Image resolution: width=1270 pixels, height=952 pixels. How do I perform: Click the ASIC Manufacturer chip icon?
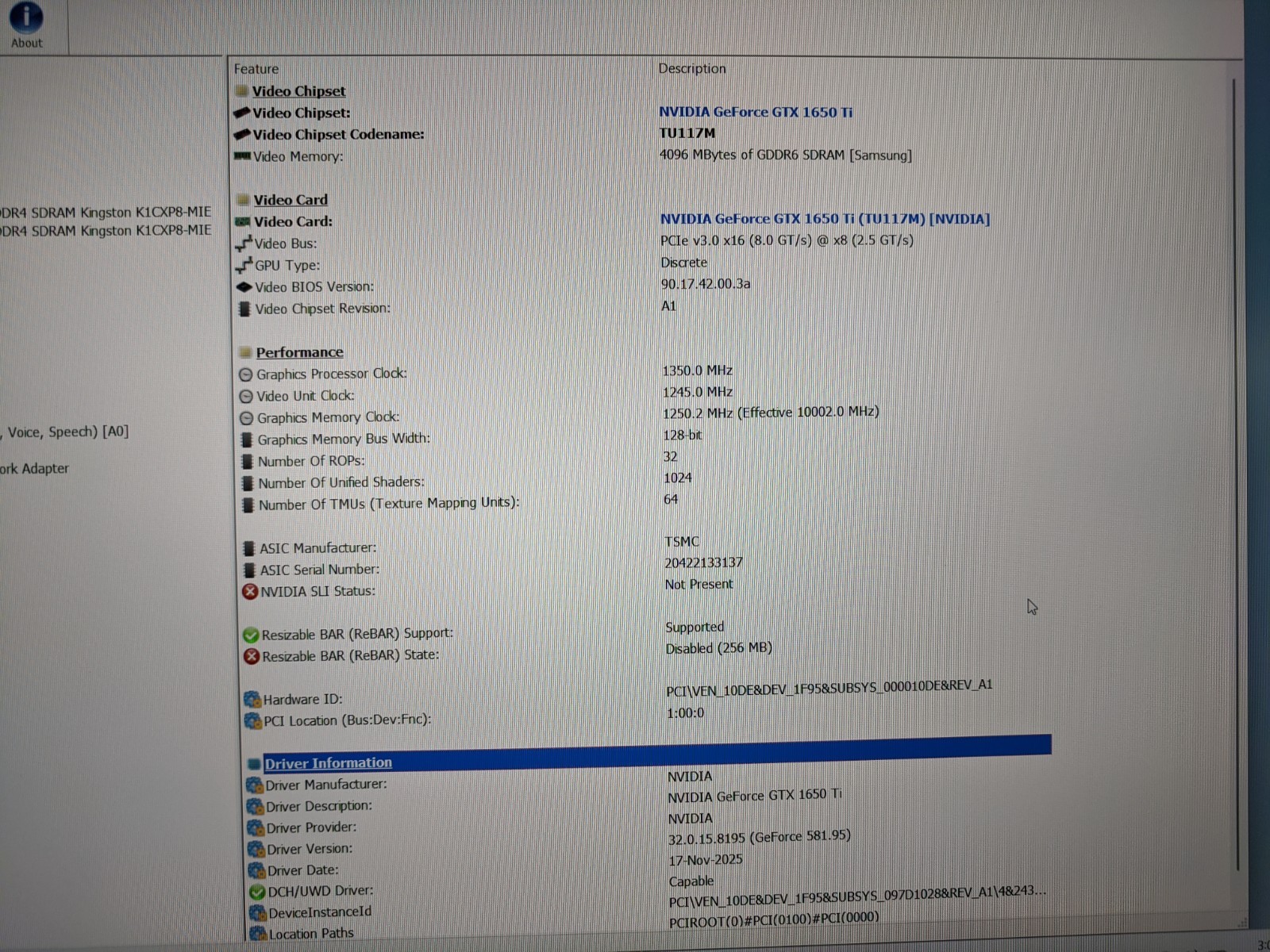click(x=249, y=548)
